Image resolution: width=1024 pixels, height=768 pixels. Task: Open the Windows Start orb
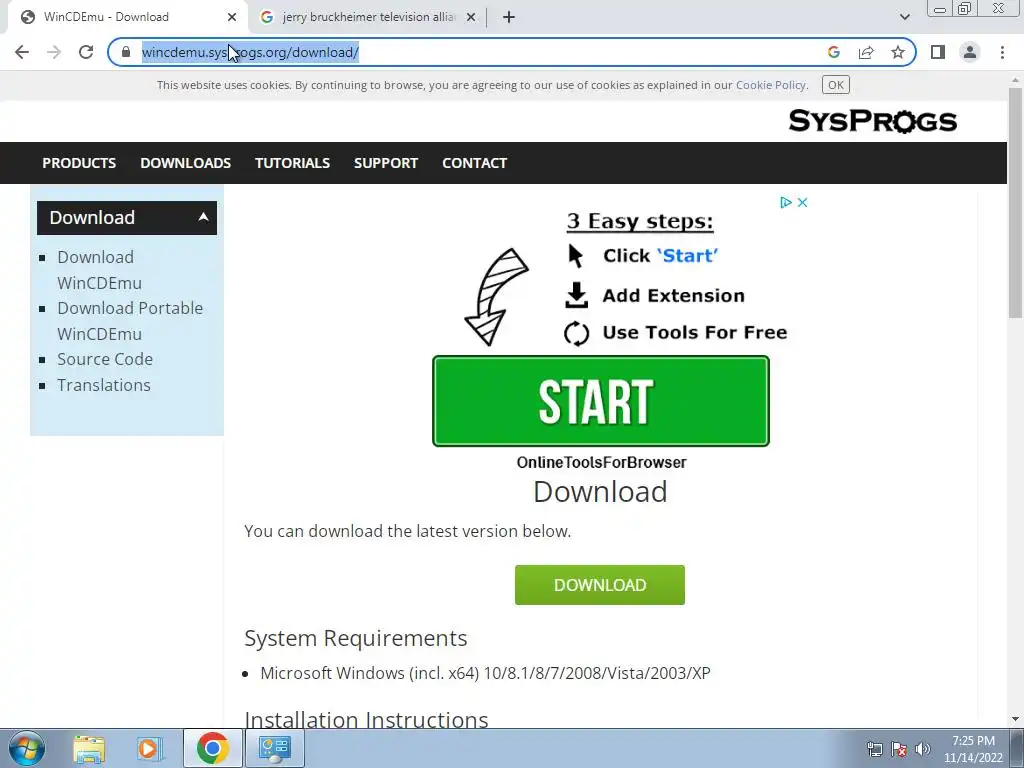tap(27, 748)
